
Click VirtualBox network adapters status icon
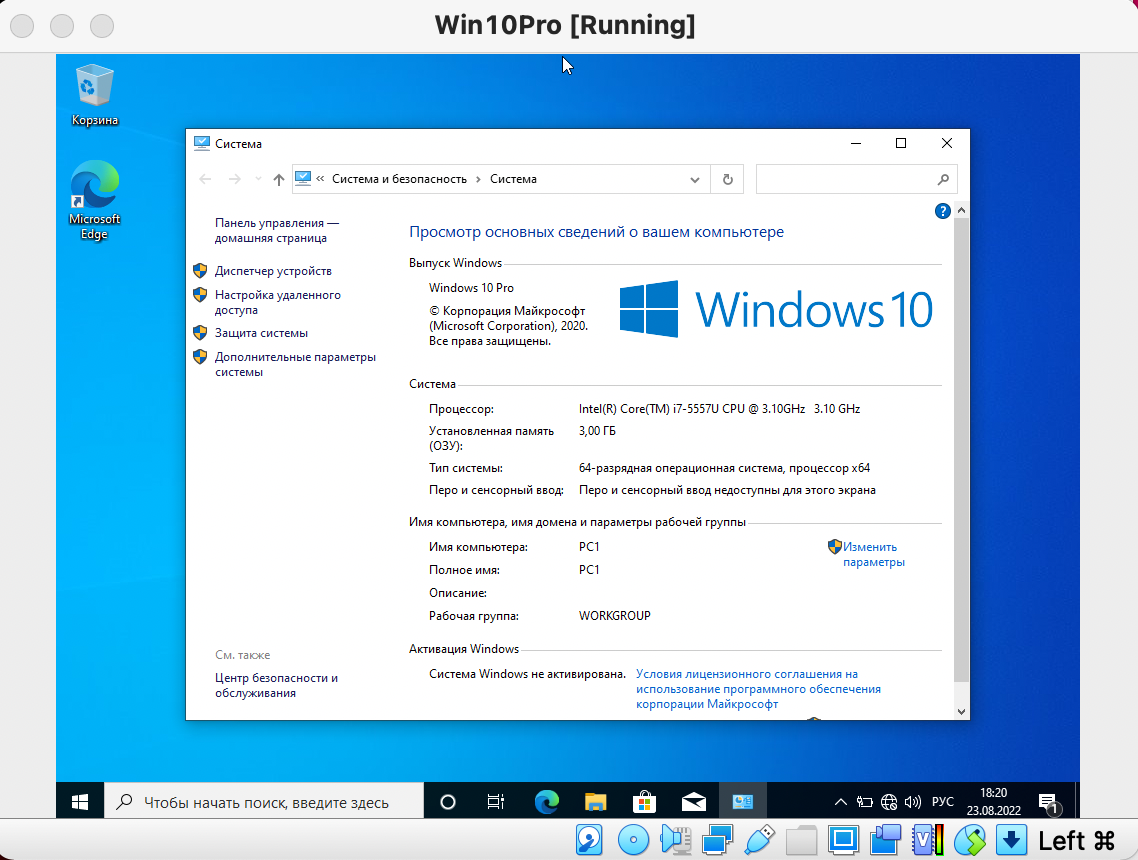point(717,840)
